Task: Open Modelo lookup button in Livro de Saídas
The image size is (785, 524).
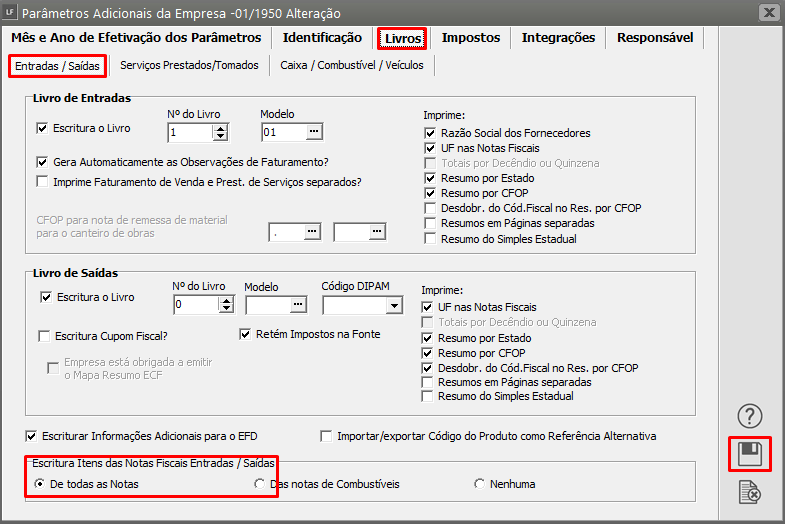Action: (298, 304)
